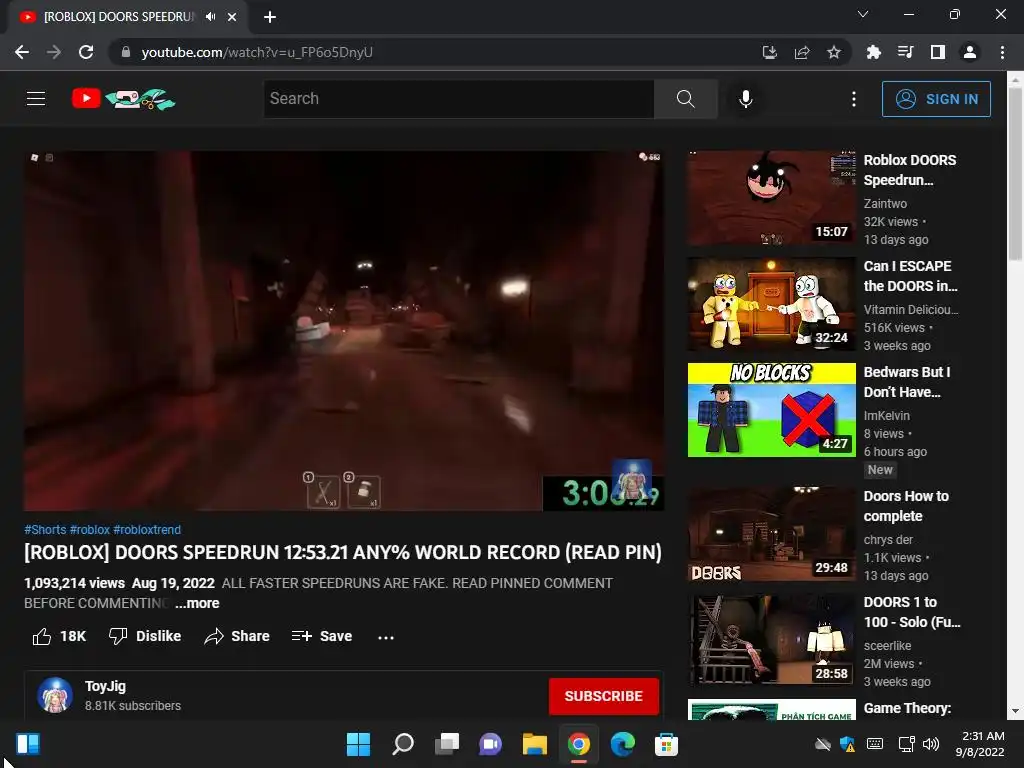Share this page from address bar
The height and width of the screenshot is (768, 1024).
802,52
